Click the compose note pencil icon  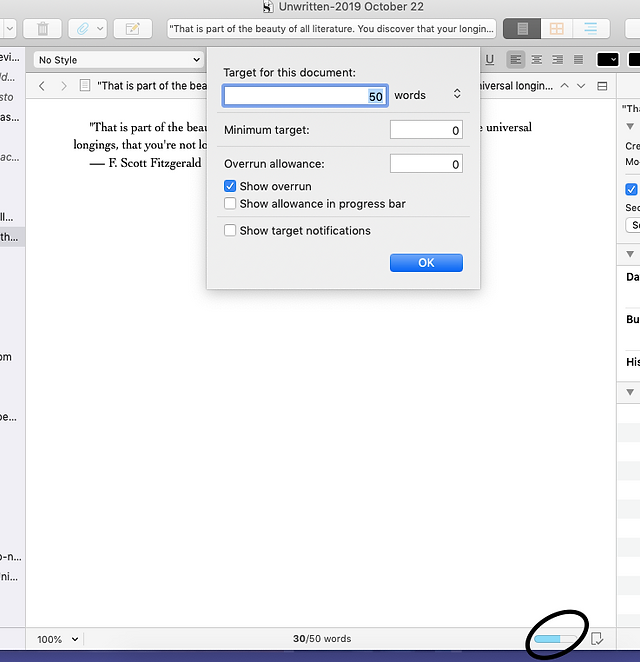(x=133, y=29)
